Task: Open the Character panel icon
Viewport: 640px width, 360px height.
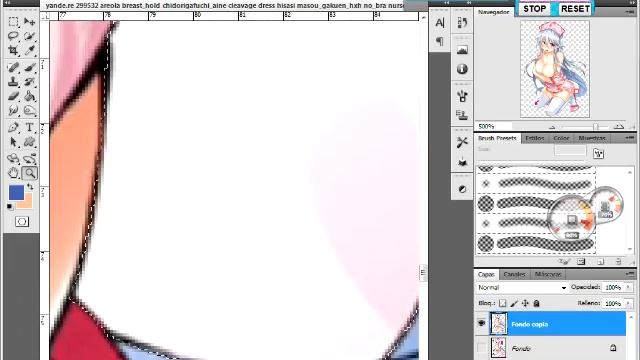Action: (x=440, y=23)
